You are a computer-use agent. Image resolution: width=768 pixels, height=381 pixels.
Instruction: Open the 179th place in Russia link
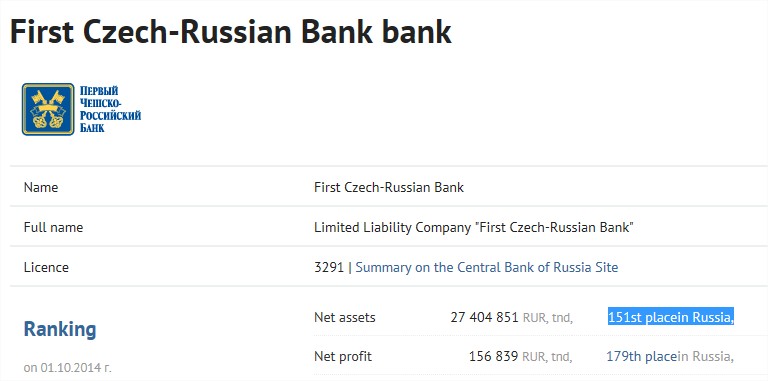click(670, 357)
